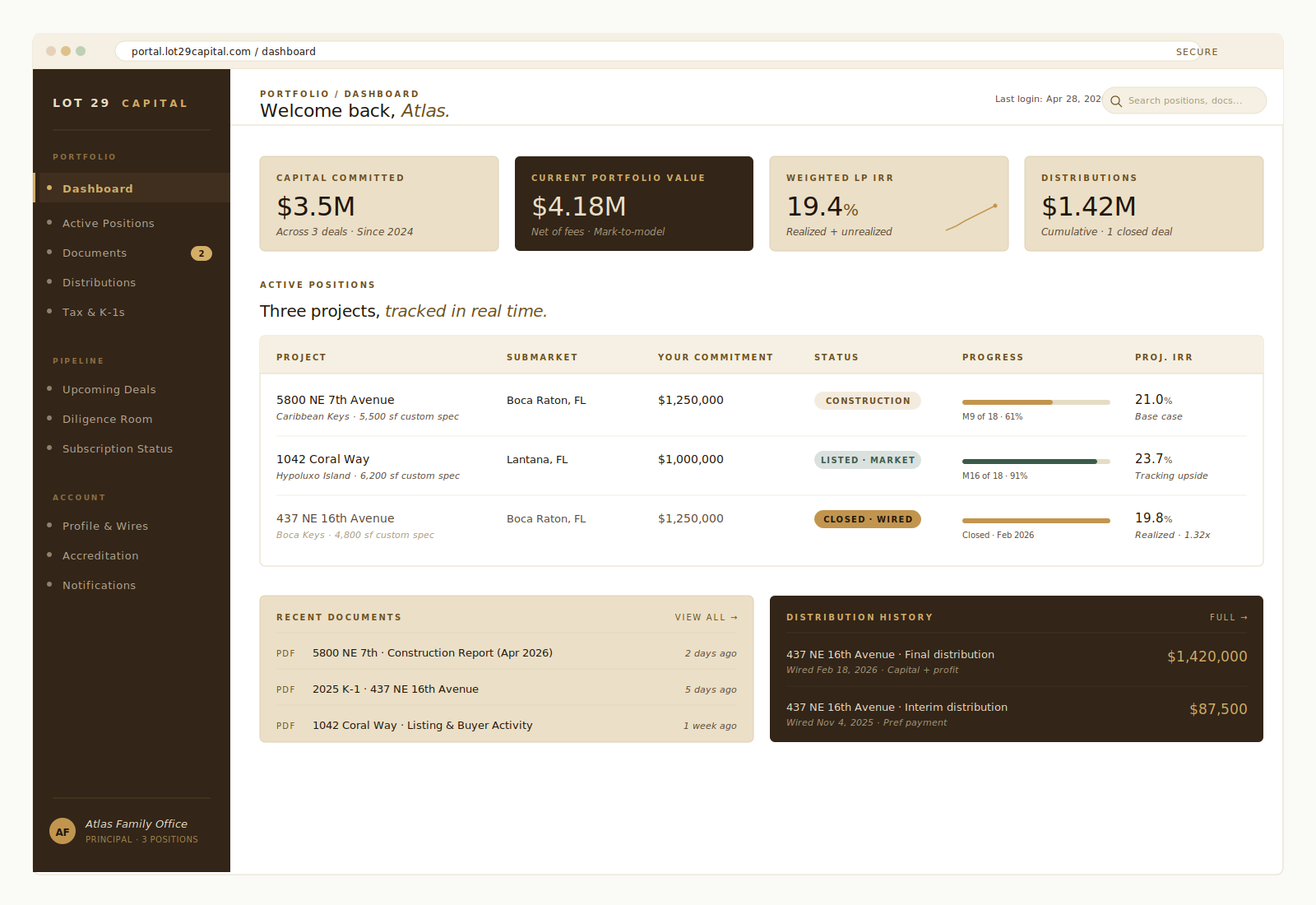Click the PDF tag on Construction Report
Image resolution: width=1316 pixels, height=905 pixels.
(x=285, y=653)
